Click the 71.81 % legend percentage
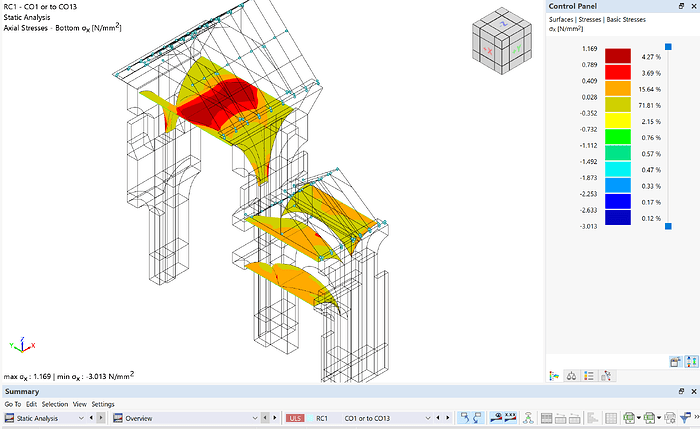Image resolution: width=700 pixels, height=429 pixels. (x=650, y=105)
